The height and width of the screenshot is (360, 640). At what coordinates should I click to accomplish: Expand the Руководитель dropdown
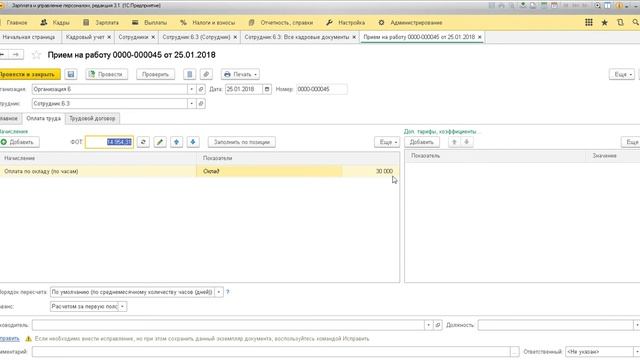tap(428, 325)
